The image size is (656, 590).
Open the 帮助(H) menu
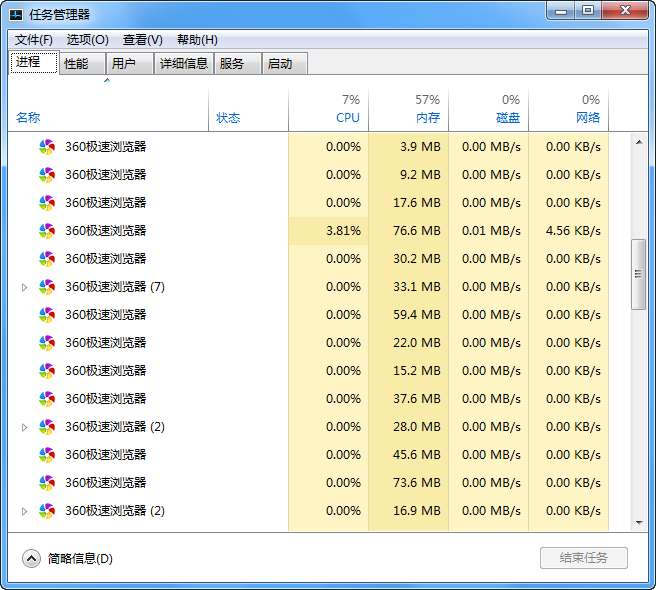click(197, 40)
